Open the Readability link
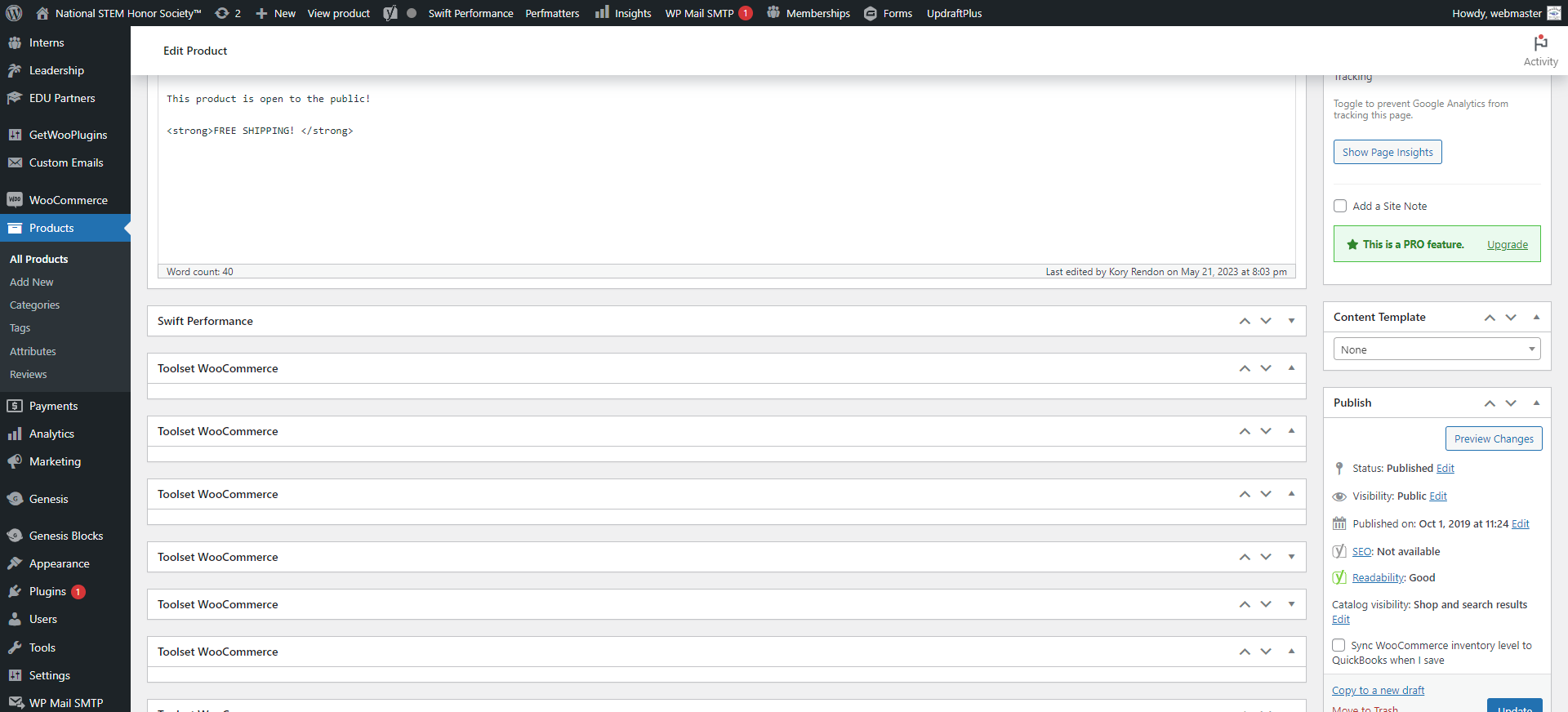 click(1378, 577)
